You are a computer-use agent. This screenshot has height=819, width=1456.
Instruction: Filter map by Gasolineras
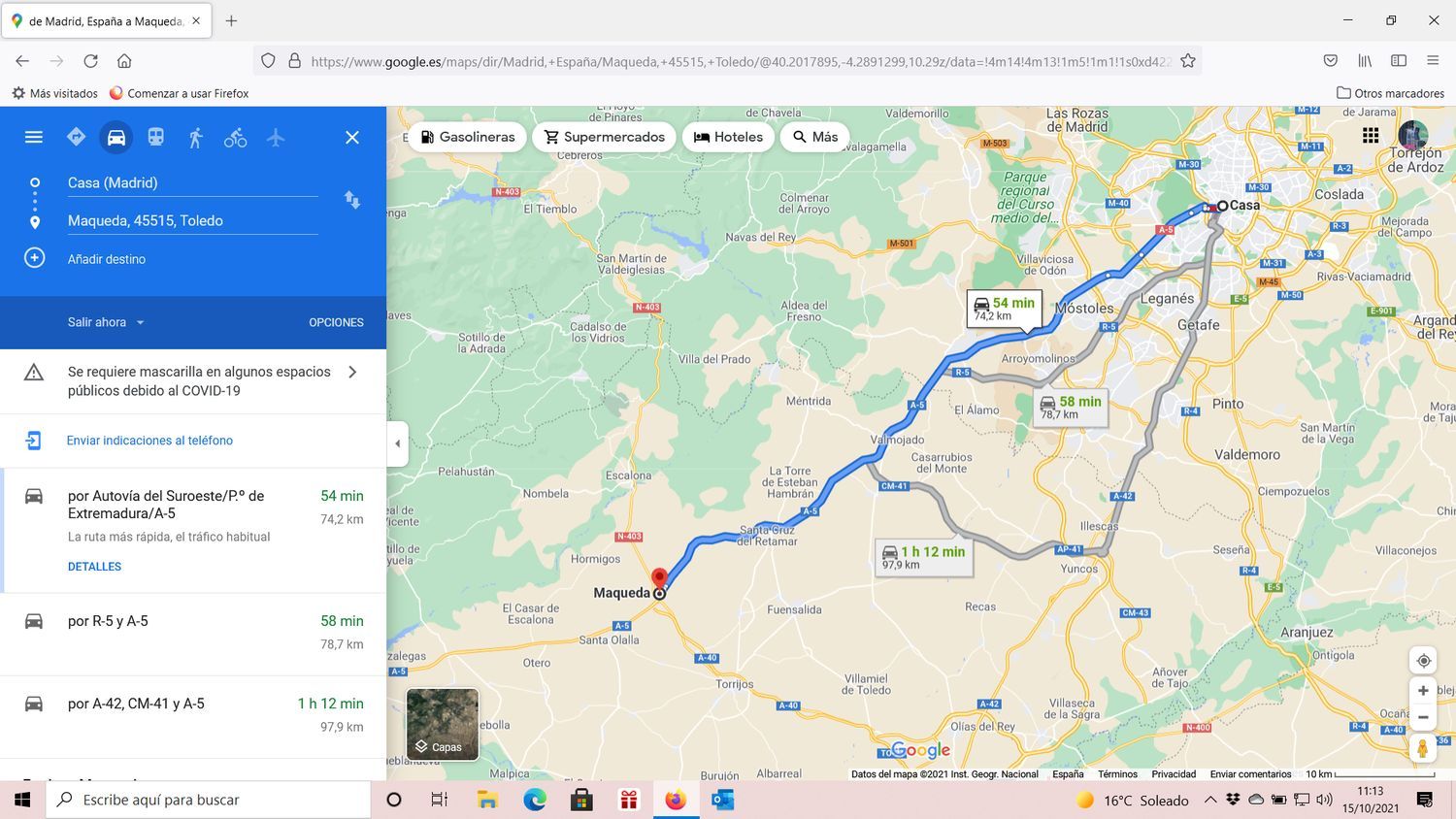(x=467, y=137)
